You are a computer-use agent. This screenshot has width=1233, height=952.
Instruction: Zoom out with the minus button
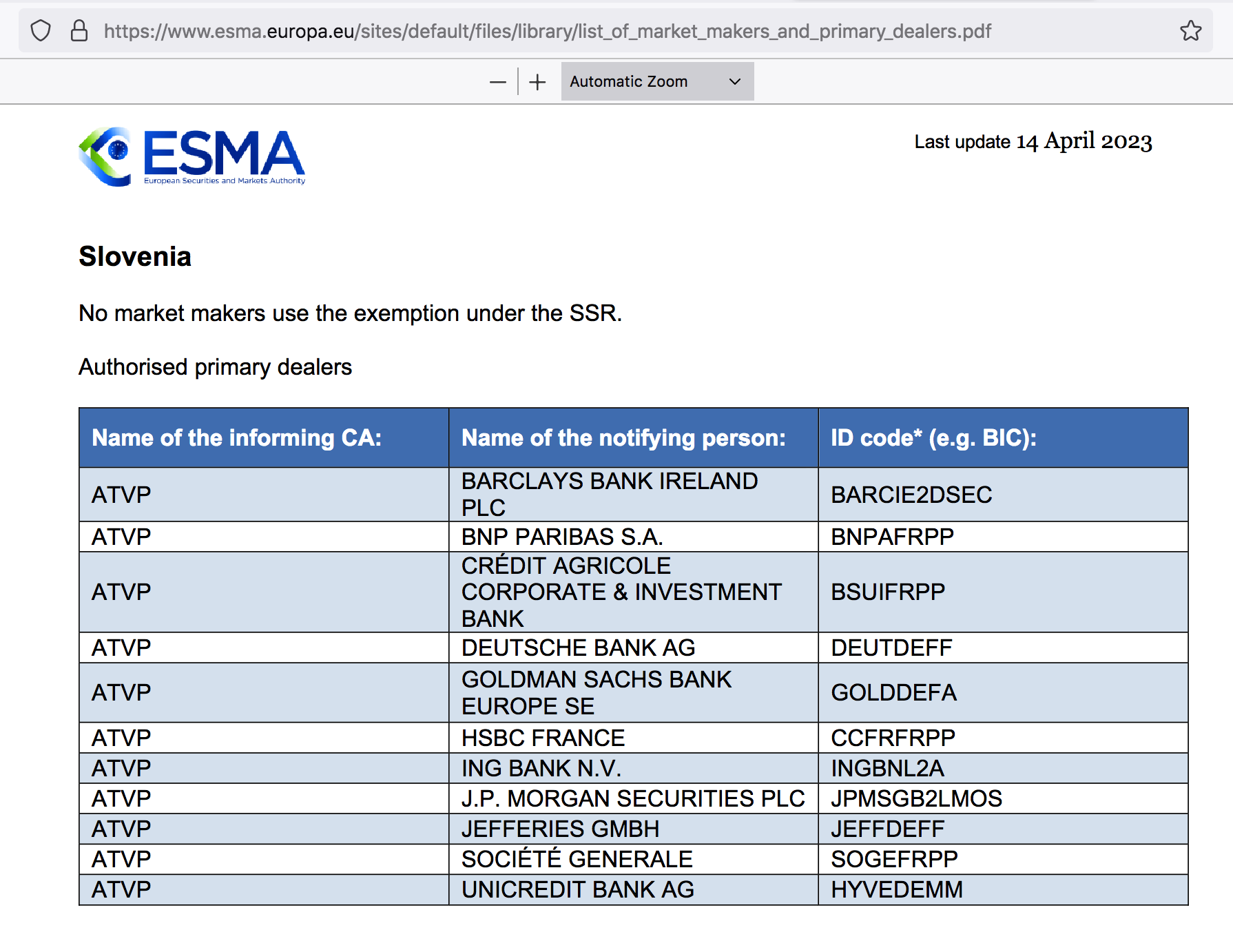497,82
